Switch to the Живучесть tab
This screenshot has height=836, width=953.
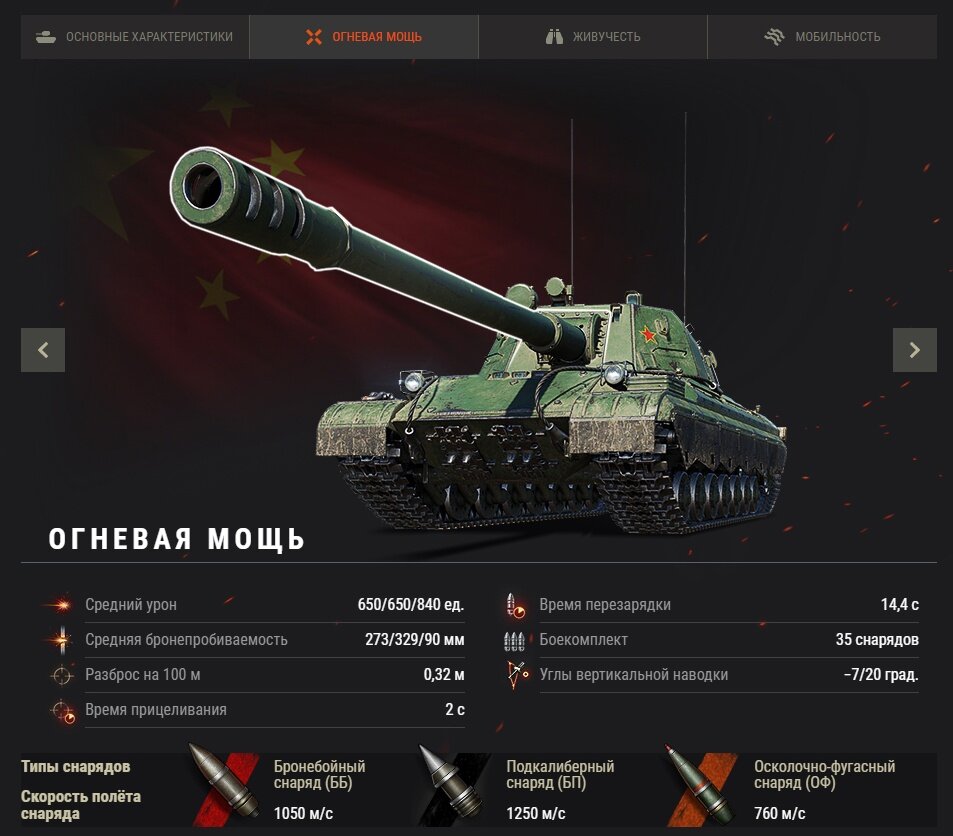pyautogui.click(x=593, y=37)
